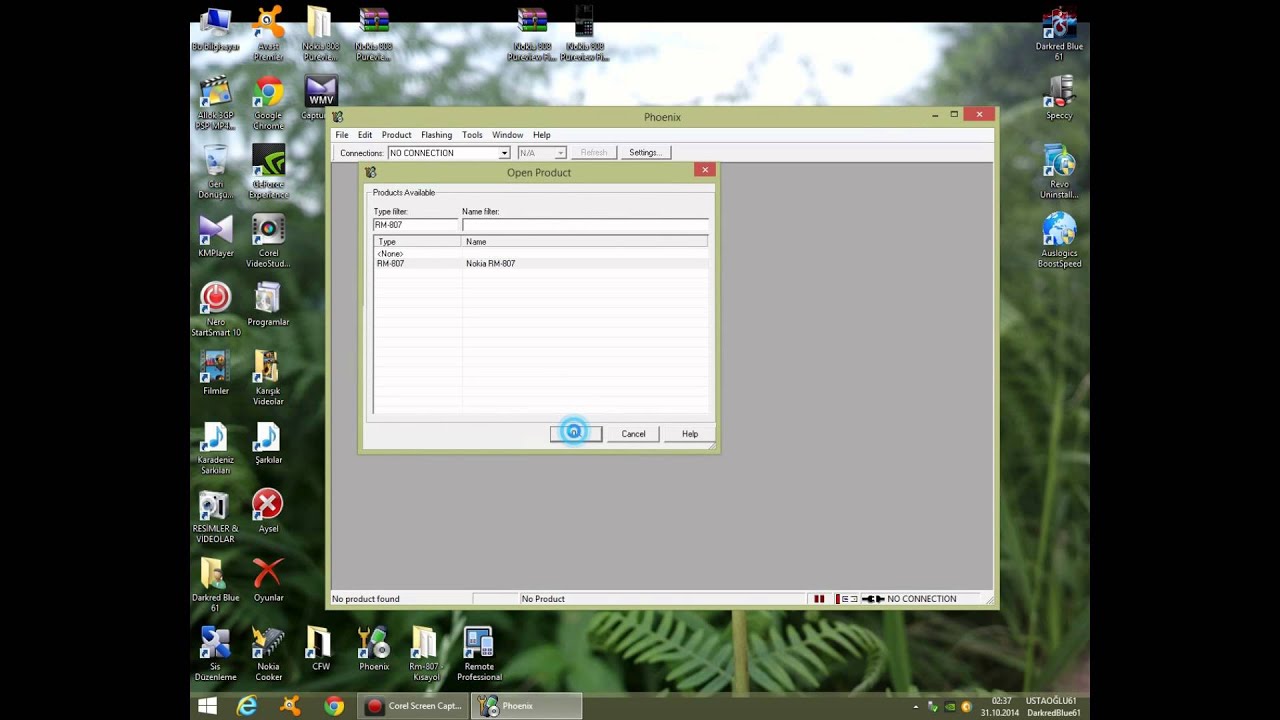Screen dimensions: 1280x720
Task: Open GeForce Experience desktop shortcut
Action: [268, 172]
